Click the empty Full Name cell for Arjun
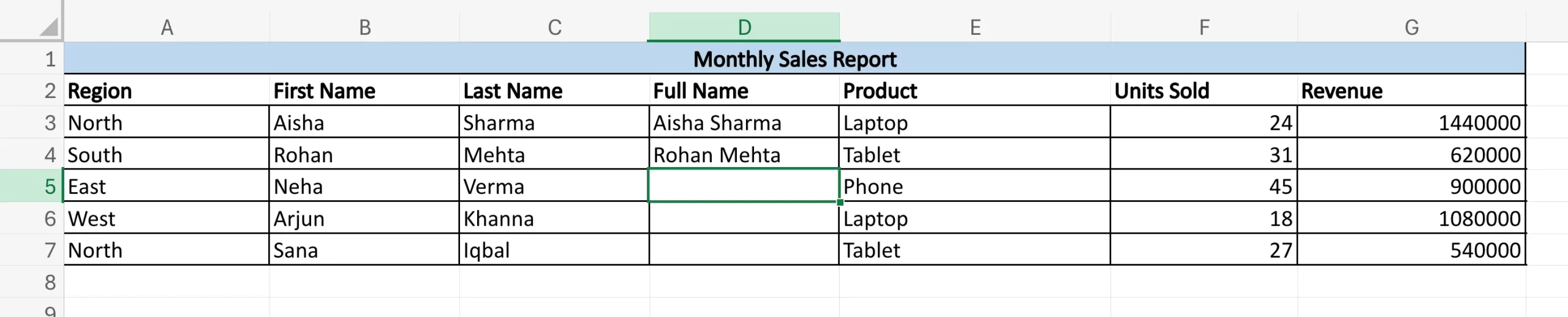1568x317 pixels. [744, 218]
